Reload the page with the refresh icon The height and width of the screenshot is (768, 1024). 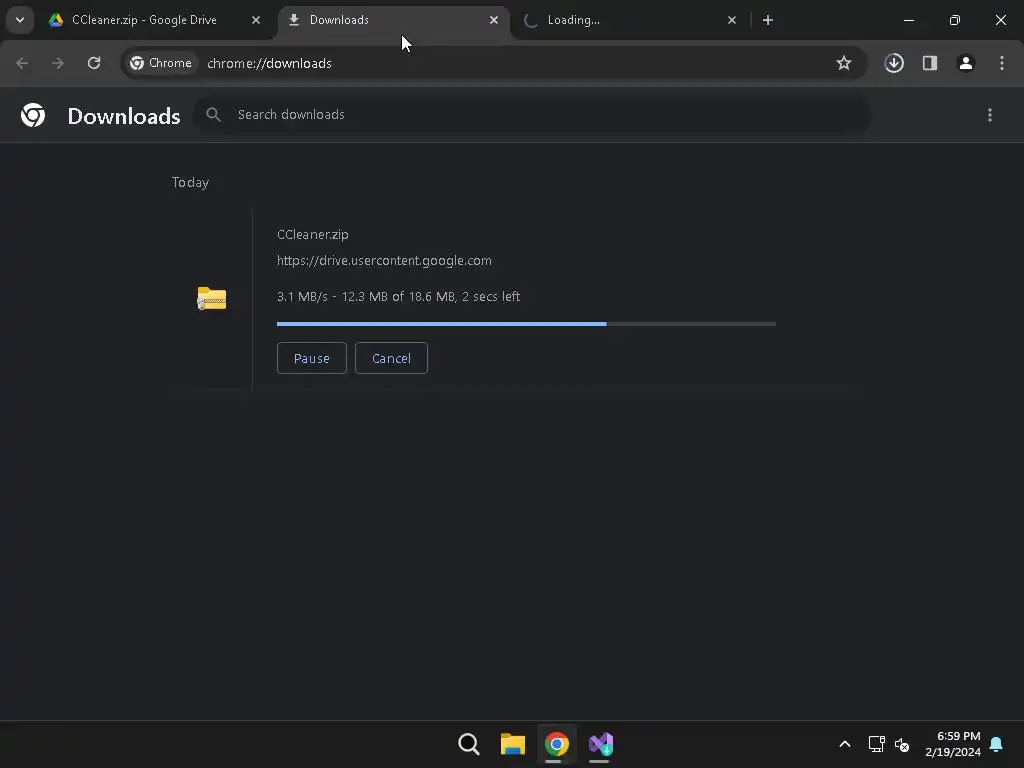(x=94, y=63)
